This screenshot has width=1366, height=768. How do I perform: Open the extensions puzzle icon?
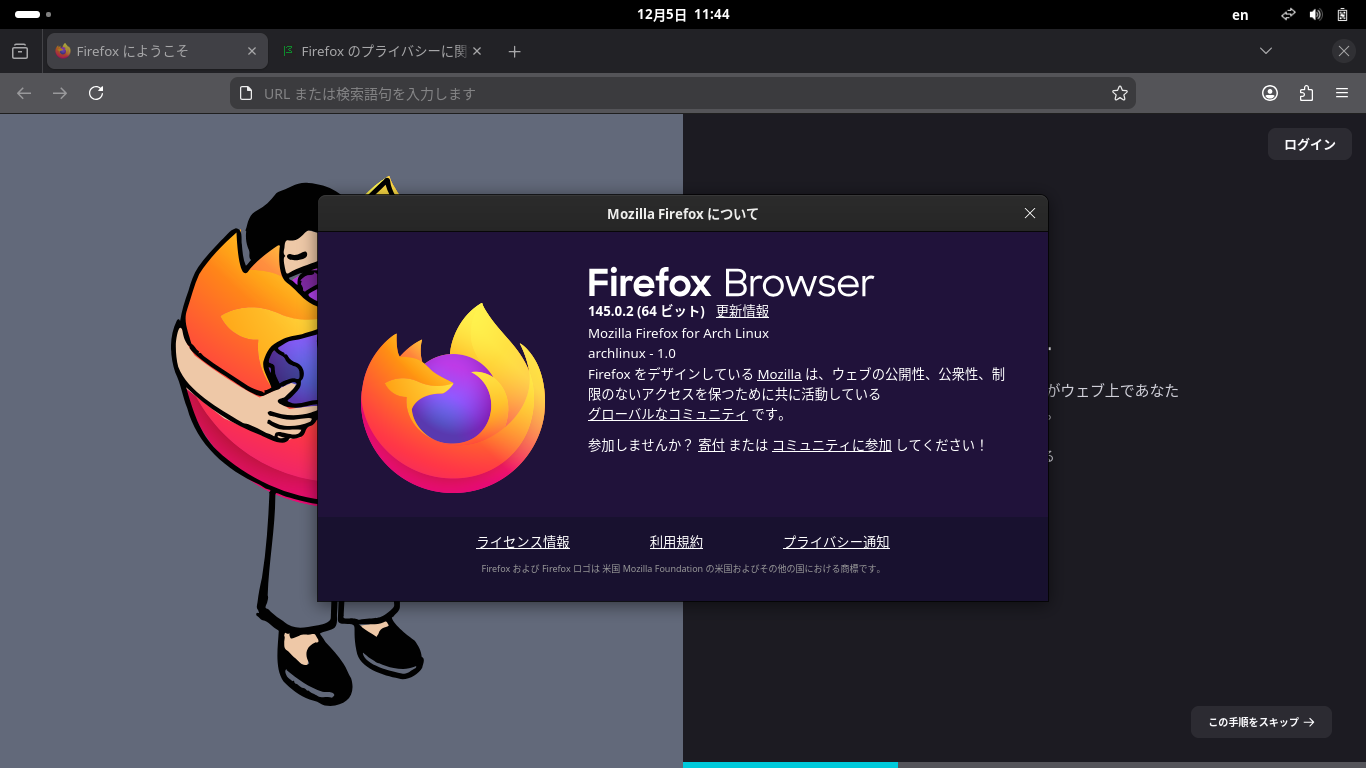[1306, 93]
